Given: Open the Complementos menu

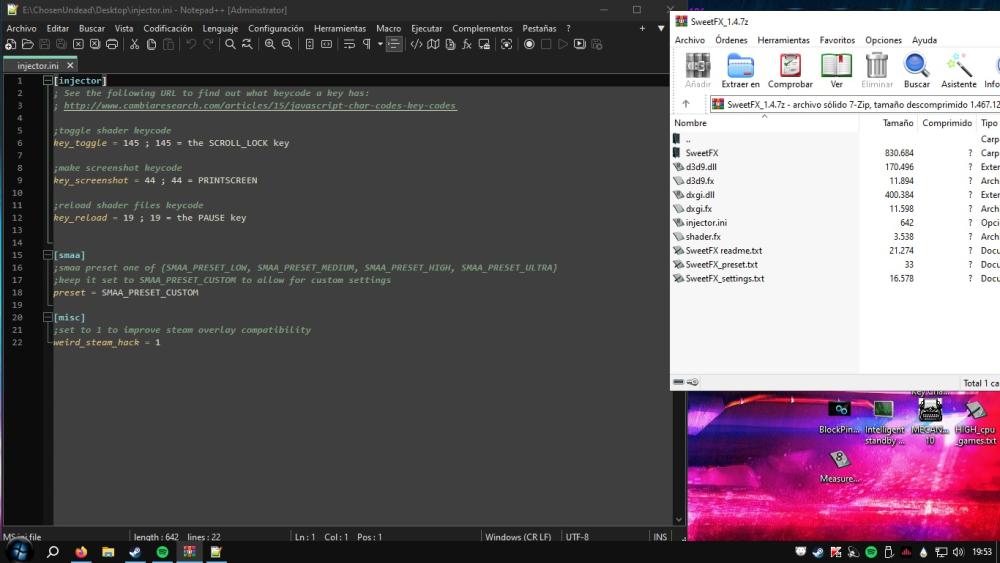Looking at the screenshot, I should (x=482, y=29).
